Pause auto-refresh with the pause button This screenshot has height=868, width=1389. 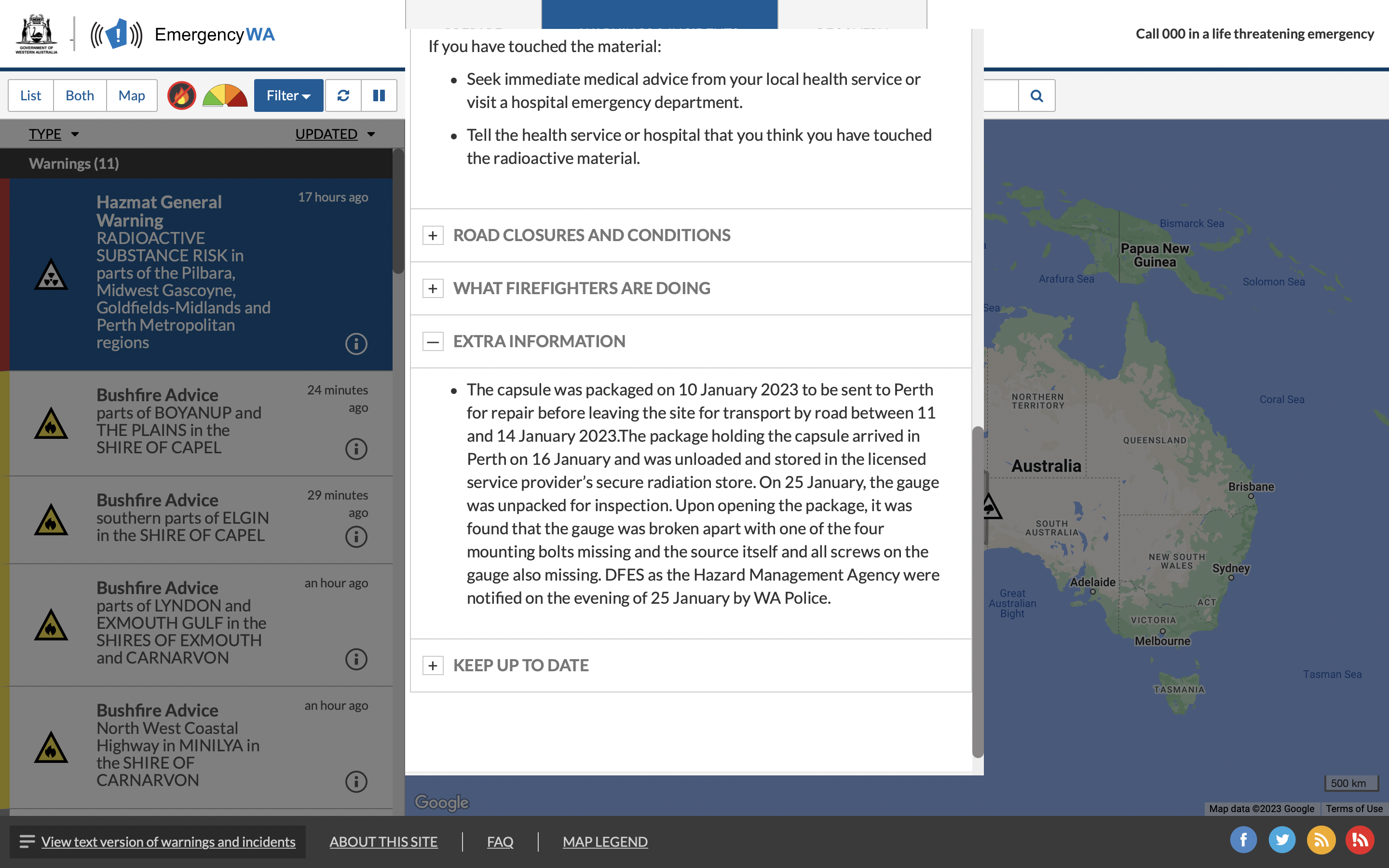[379, 95]
